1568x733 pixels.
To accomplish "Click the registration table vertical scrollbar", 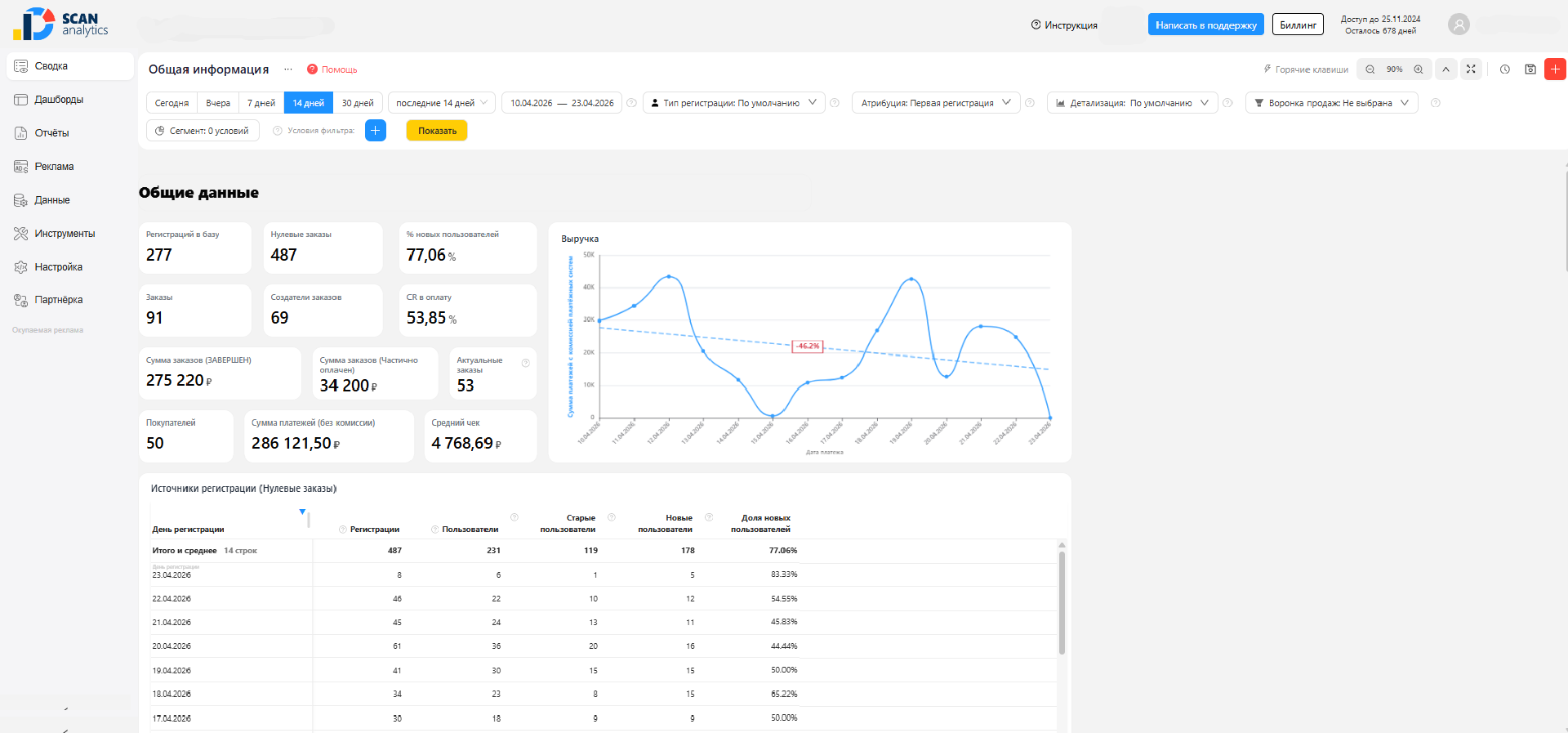I will (1062, 603).
